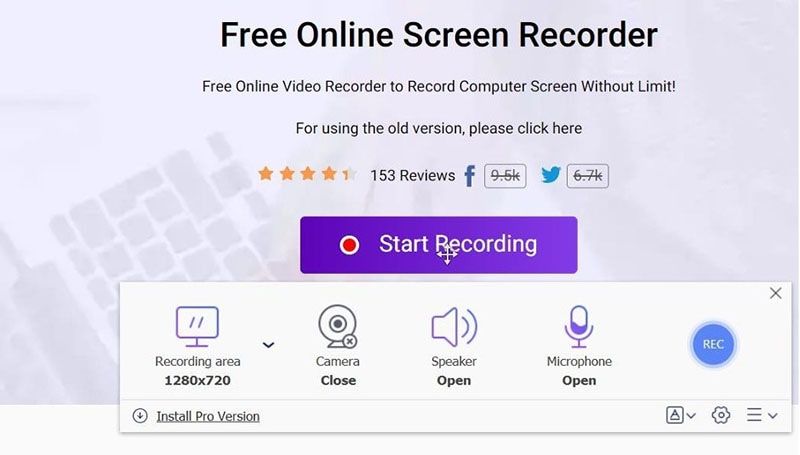Image resolution: width=800 pixels, height=455 pixels.
Task: Click the download circle icon
Action: click(x=140, y=416)
